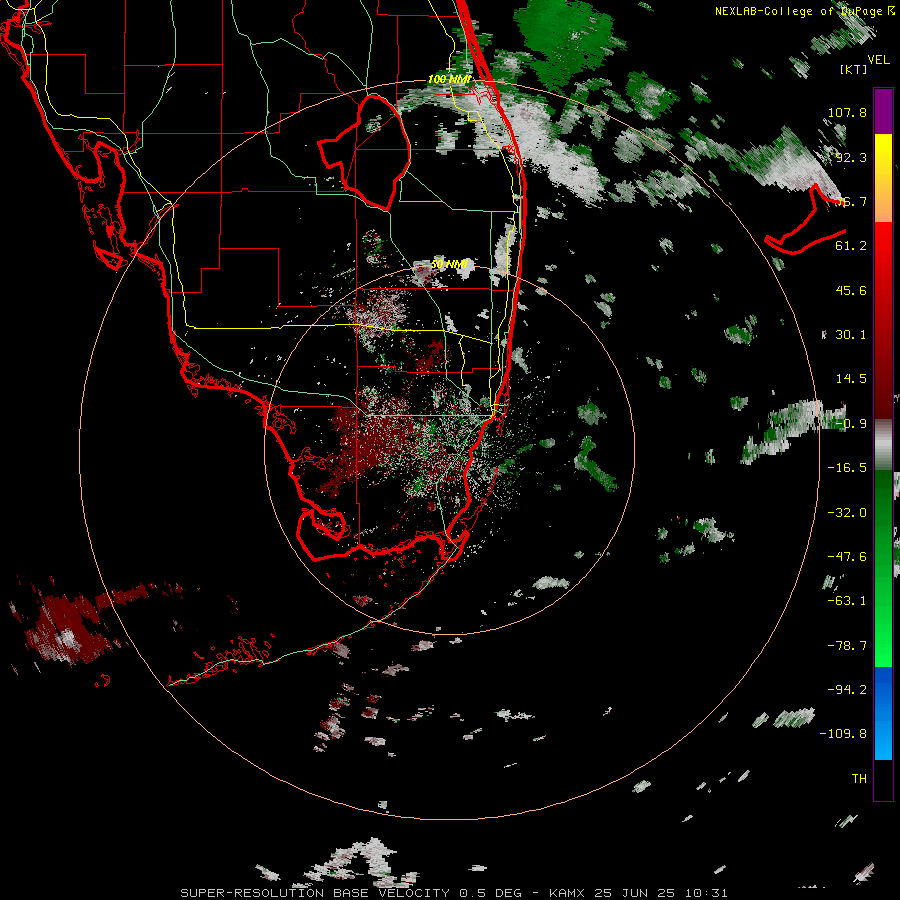The image size is (900, 900).
Task: Click the VEL legend title
Action: click(x=878, y=59)
